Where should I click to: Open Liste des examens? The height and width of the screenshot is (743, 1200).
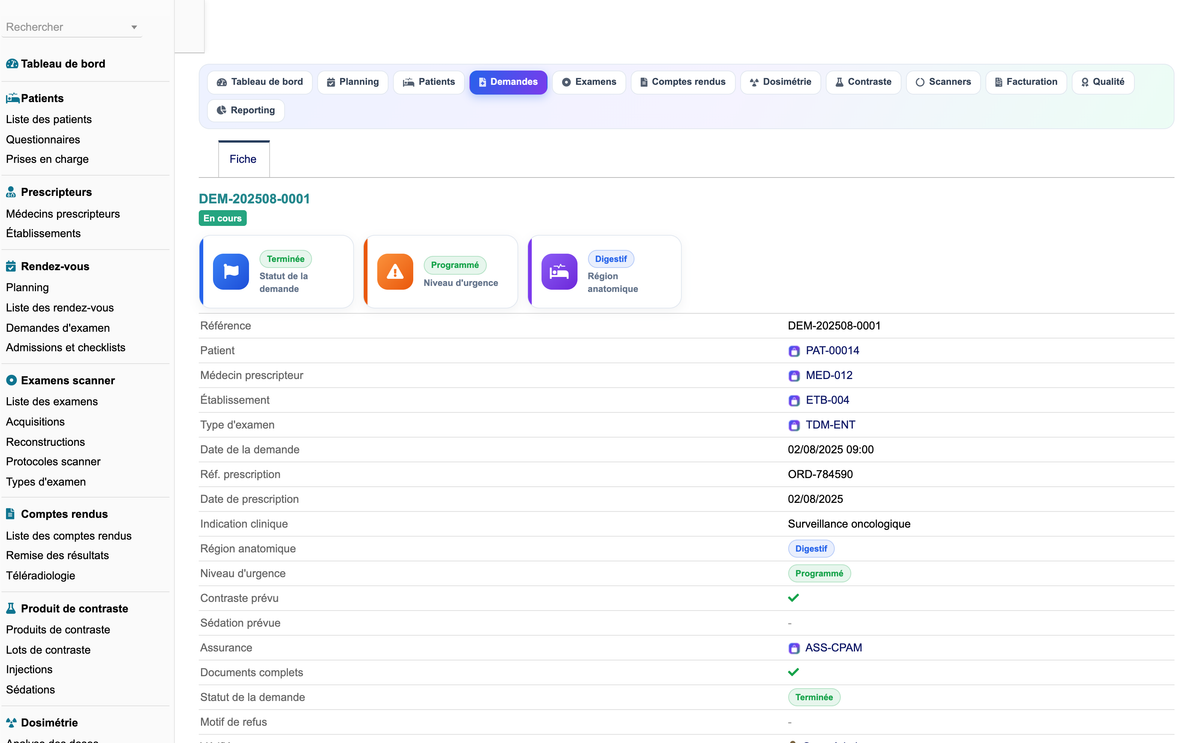click(x=52, y=402)
